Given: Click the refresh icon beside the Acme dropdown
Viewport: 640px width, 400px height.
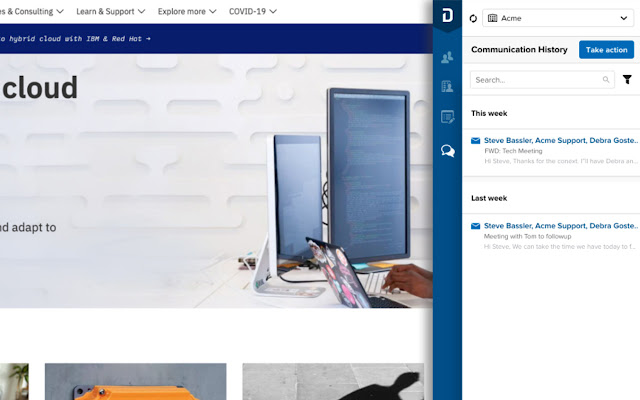Looking at the screenshot, I should click(473, 18).
